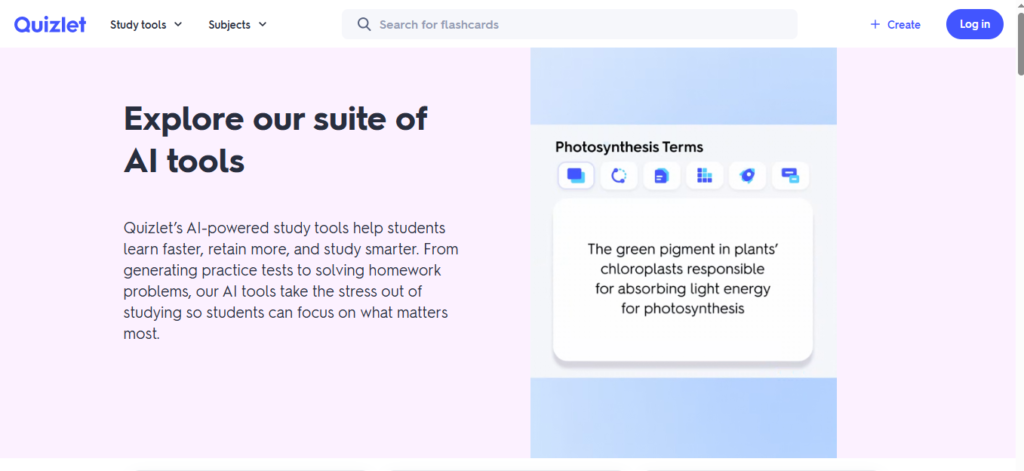Click the Quizlet logo
Image resolution: width=1024 pixels, height=471 pixels.
50,24
